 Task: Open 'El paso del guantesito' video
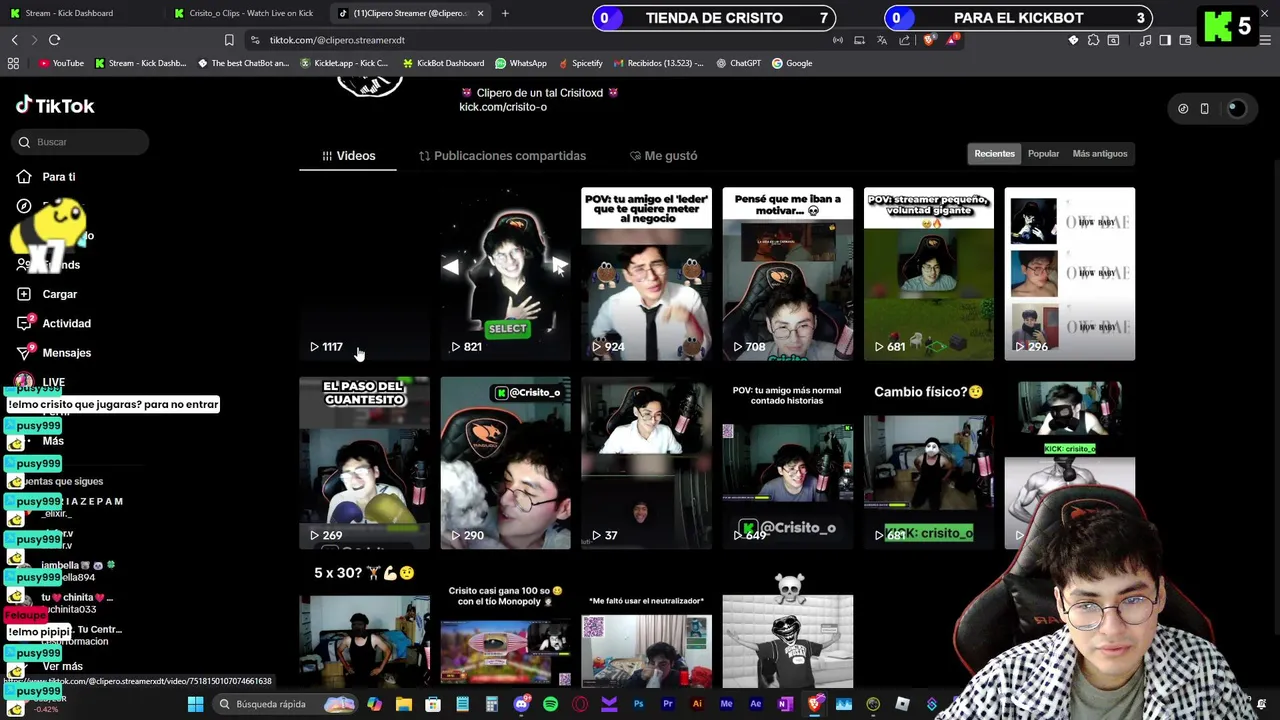[x=364, y=463]
